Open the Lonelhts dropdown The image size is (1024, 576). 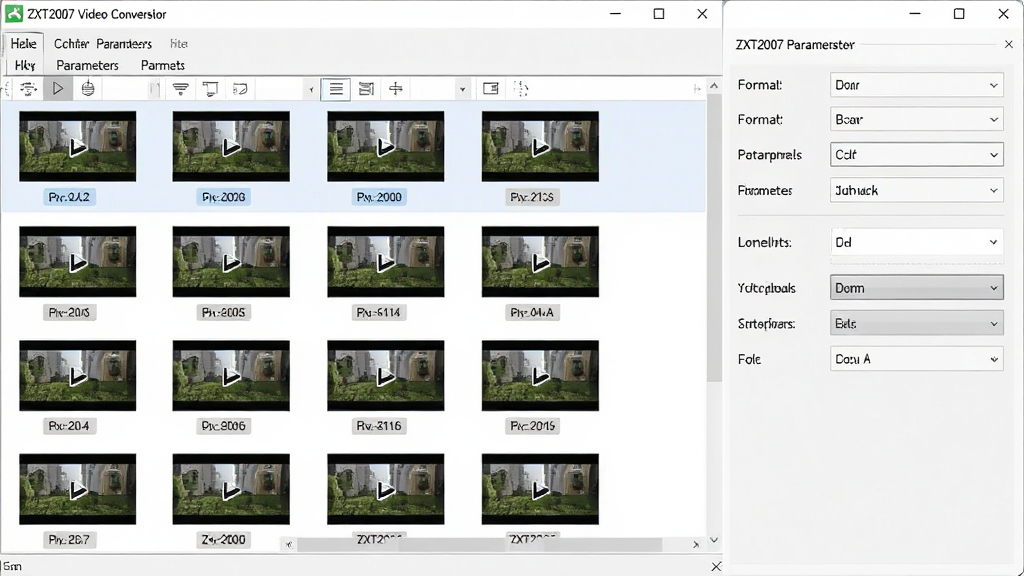tap(916, 242)
